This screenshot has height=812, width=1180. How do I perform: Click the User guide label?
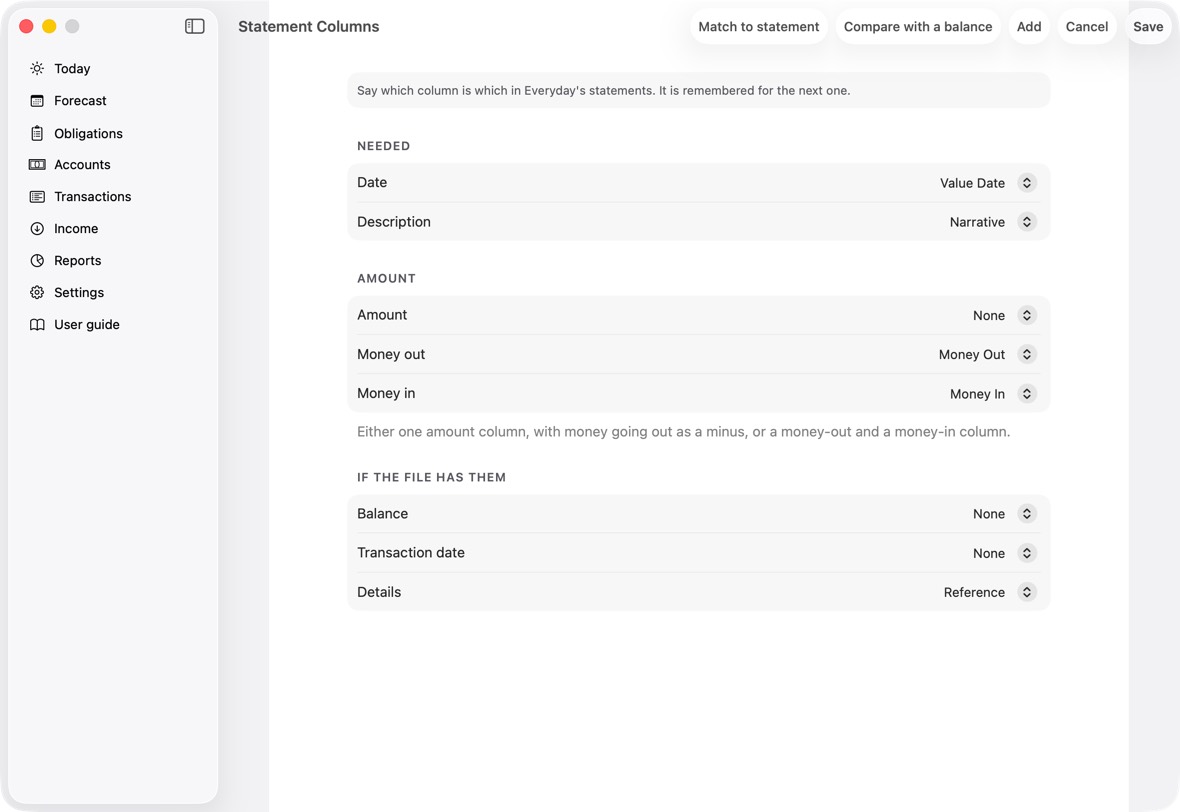(87, 324)
